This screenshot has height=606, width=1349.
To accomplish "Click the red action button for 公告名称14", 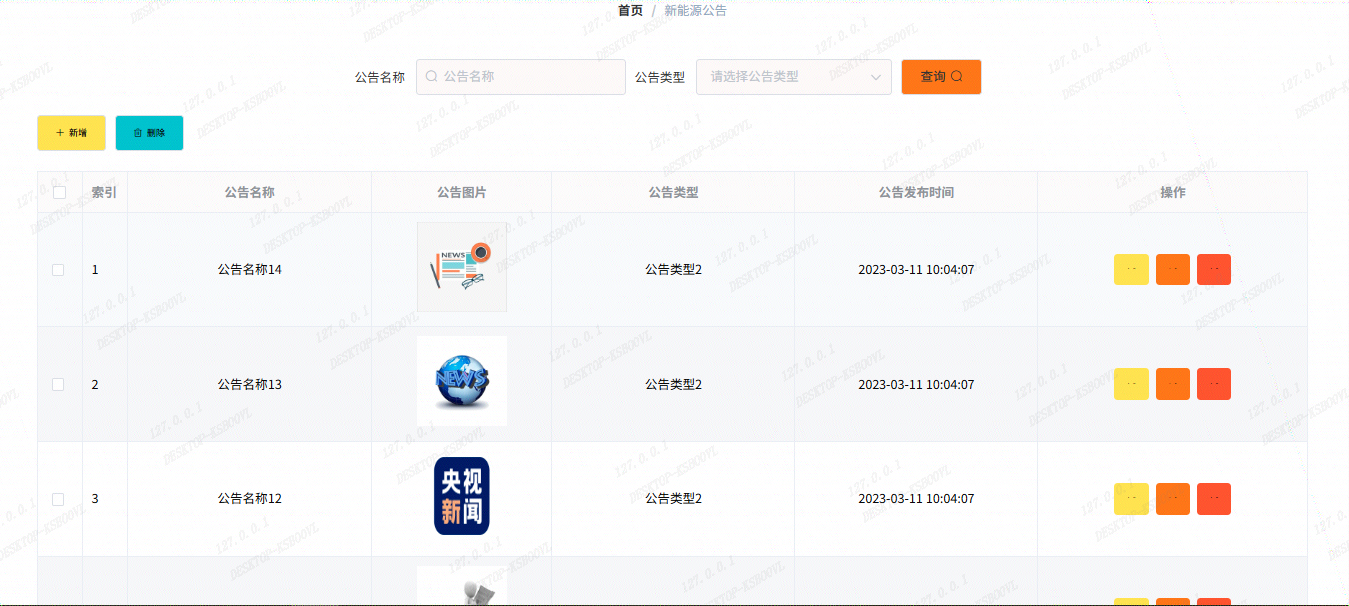I will pos(1214,270).
